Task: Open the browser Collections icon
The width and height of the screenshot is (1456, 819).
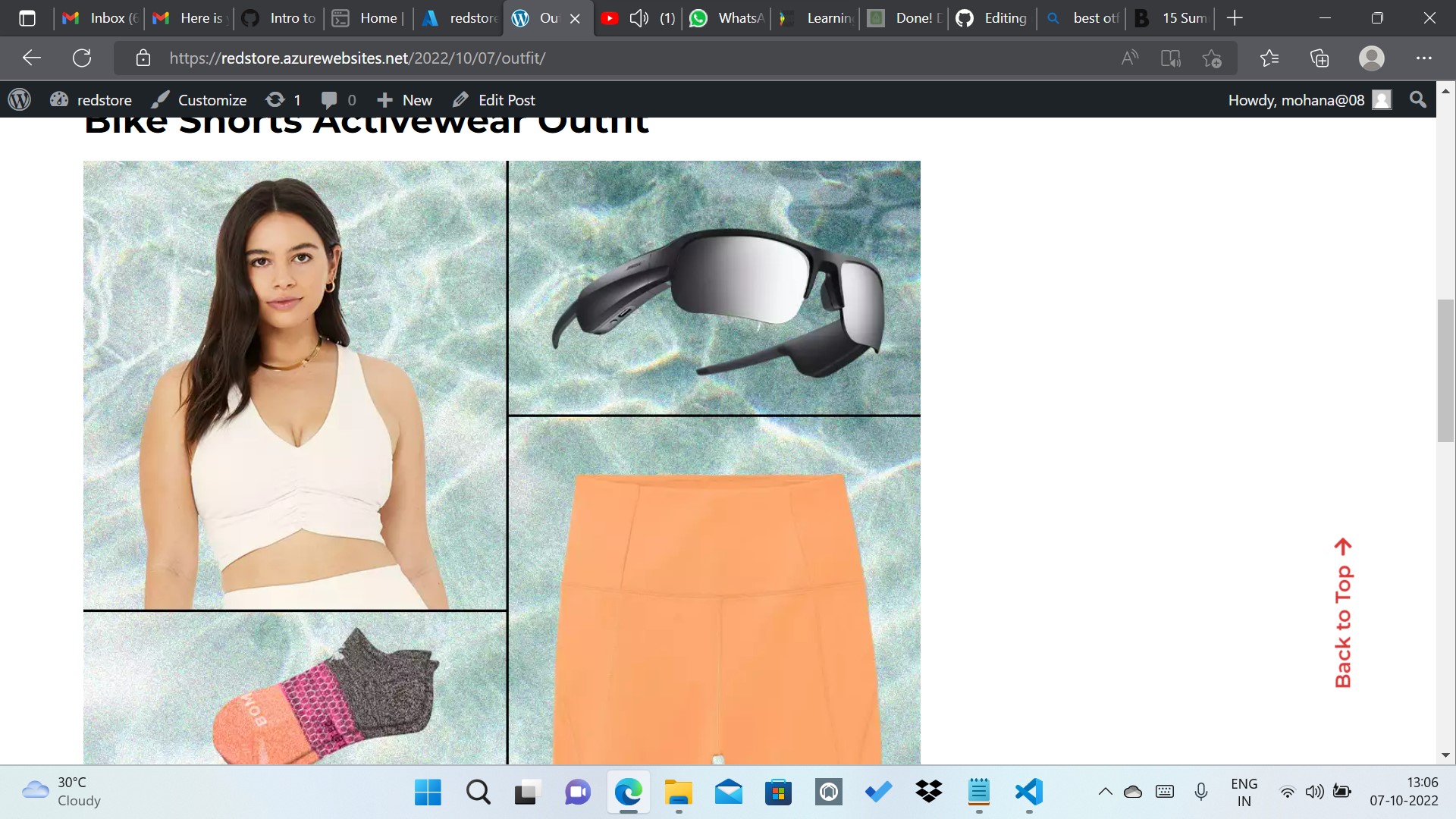Action: click(x=1319, y=58)
